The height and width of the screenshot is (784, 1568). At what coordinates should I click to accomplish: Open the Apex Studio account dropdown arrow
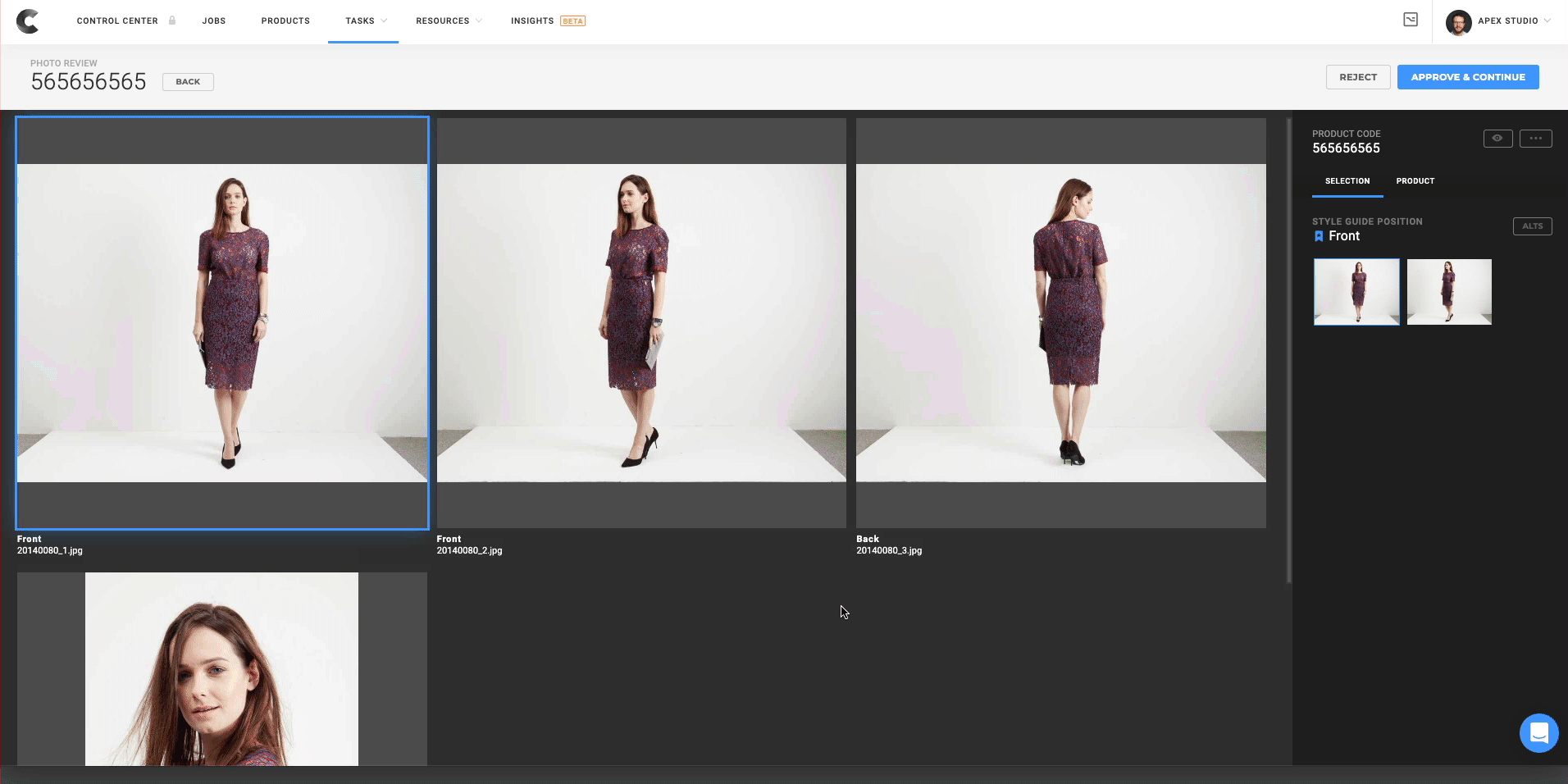coord(1547,21)
